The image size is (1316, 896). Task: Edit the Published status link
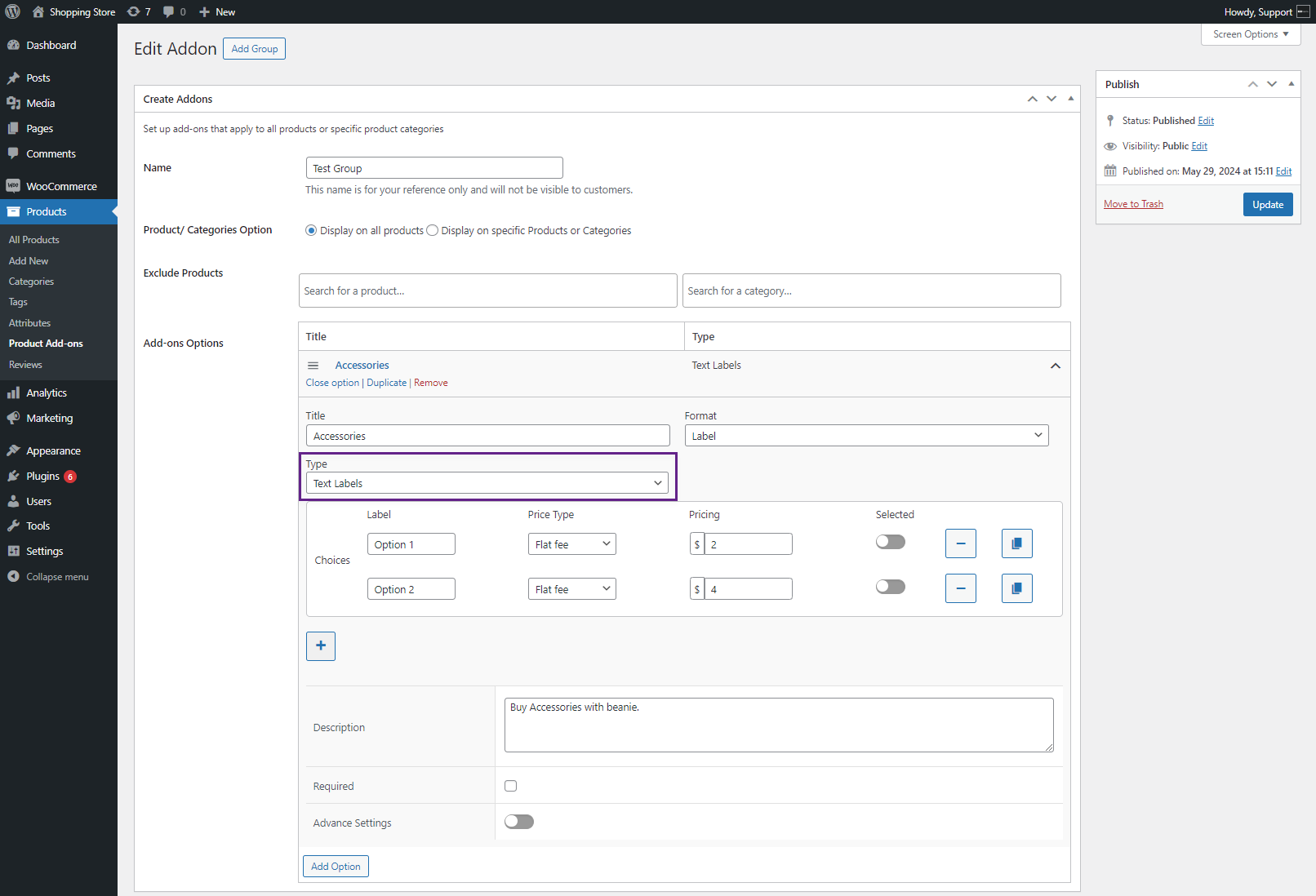[x=1206, y=121]
